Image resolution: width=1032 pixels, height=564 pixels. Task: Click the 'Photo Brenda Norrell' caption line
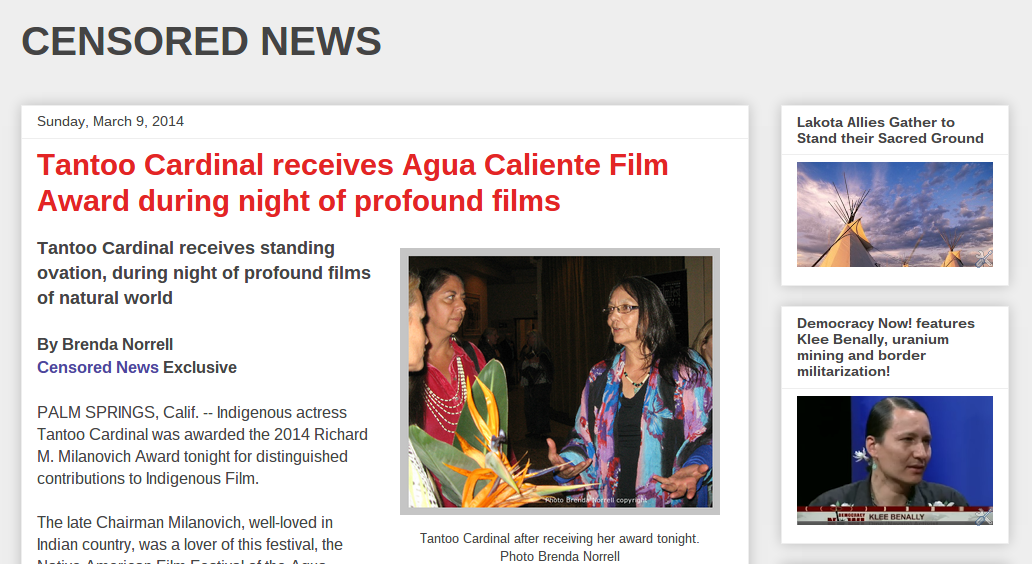tap(560, 556)
